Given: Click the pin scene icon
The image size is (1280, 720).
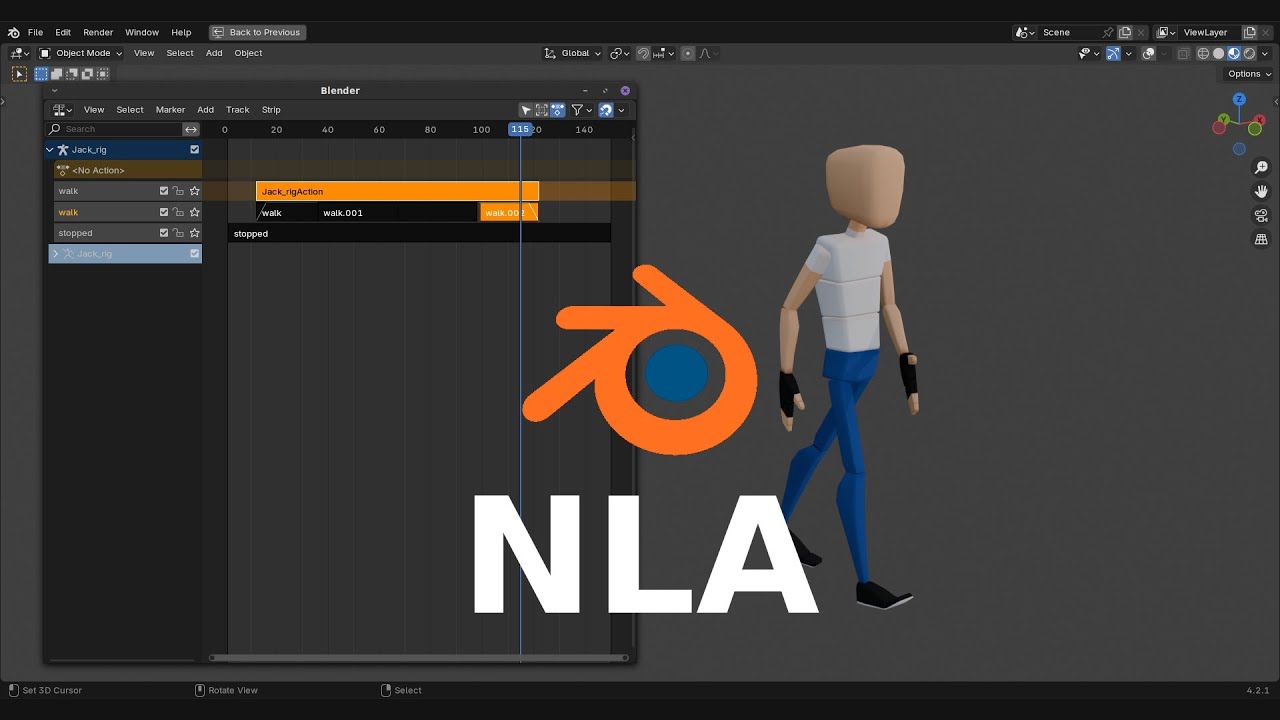Looking at the screenshot, I should click(x=1107, y=32).
